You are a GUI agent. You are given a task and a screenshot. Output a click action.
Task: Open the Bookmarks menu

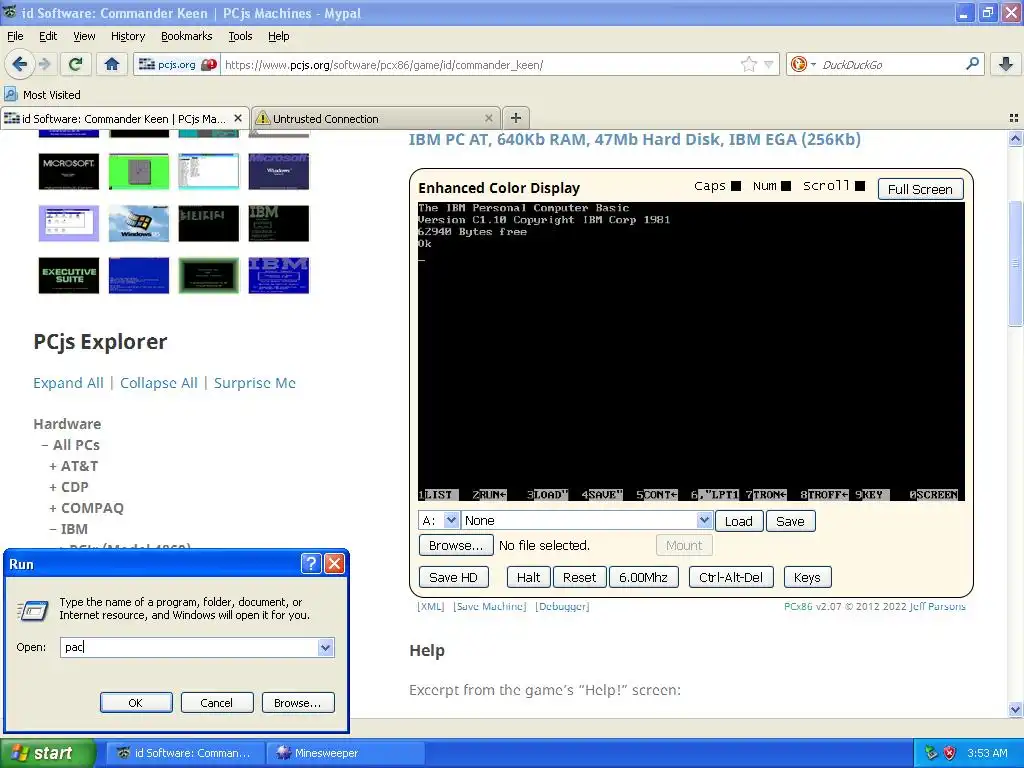tap(186, 36)
